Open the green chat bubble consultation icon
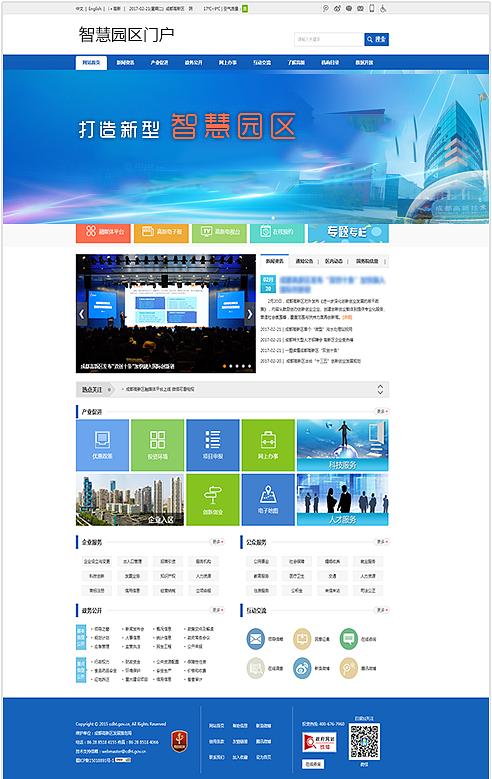The image size is (492, 779). pyautogui.click(x=349, y=639)
